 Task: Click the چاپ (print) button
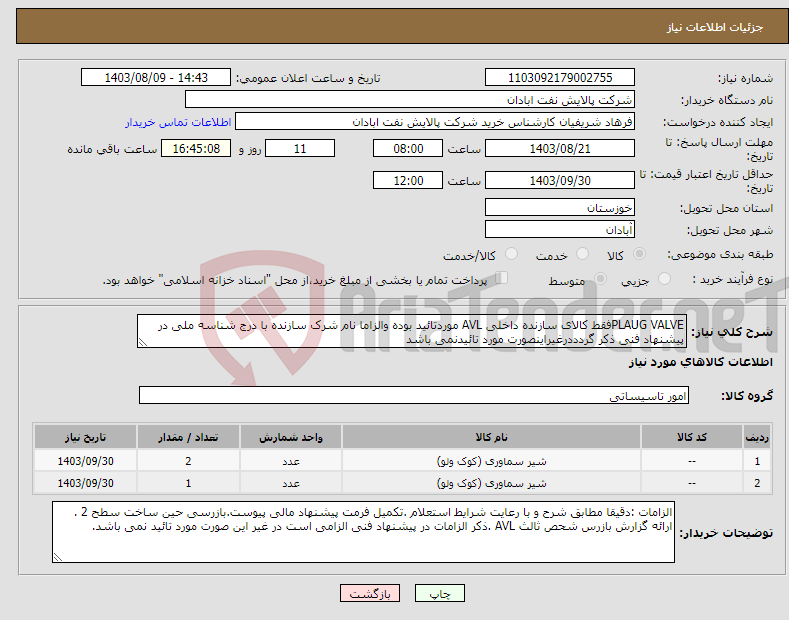[439, 593]
